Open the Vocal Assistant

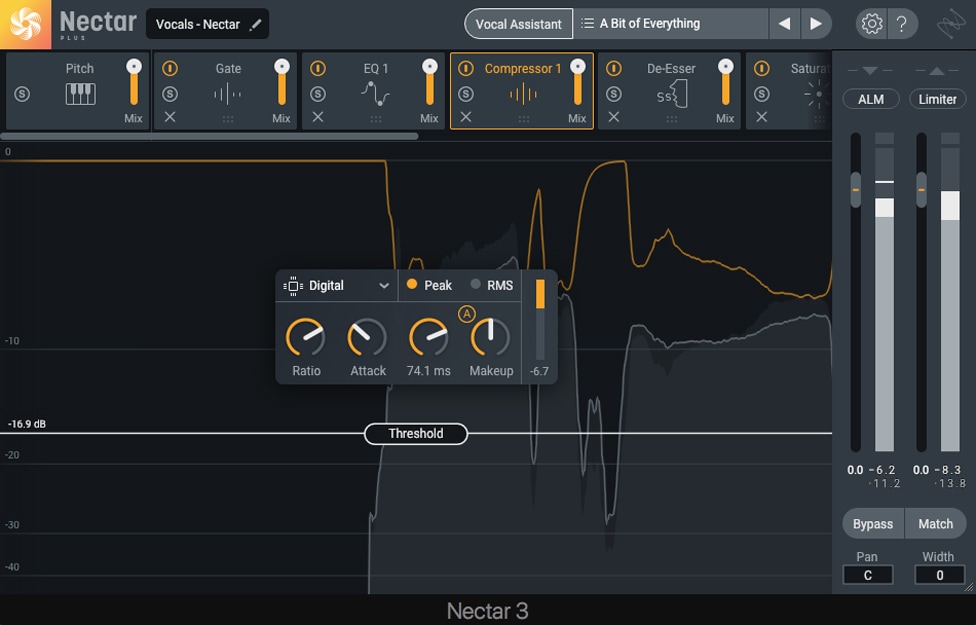518,24
